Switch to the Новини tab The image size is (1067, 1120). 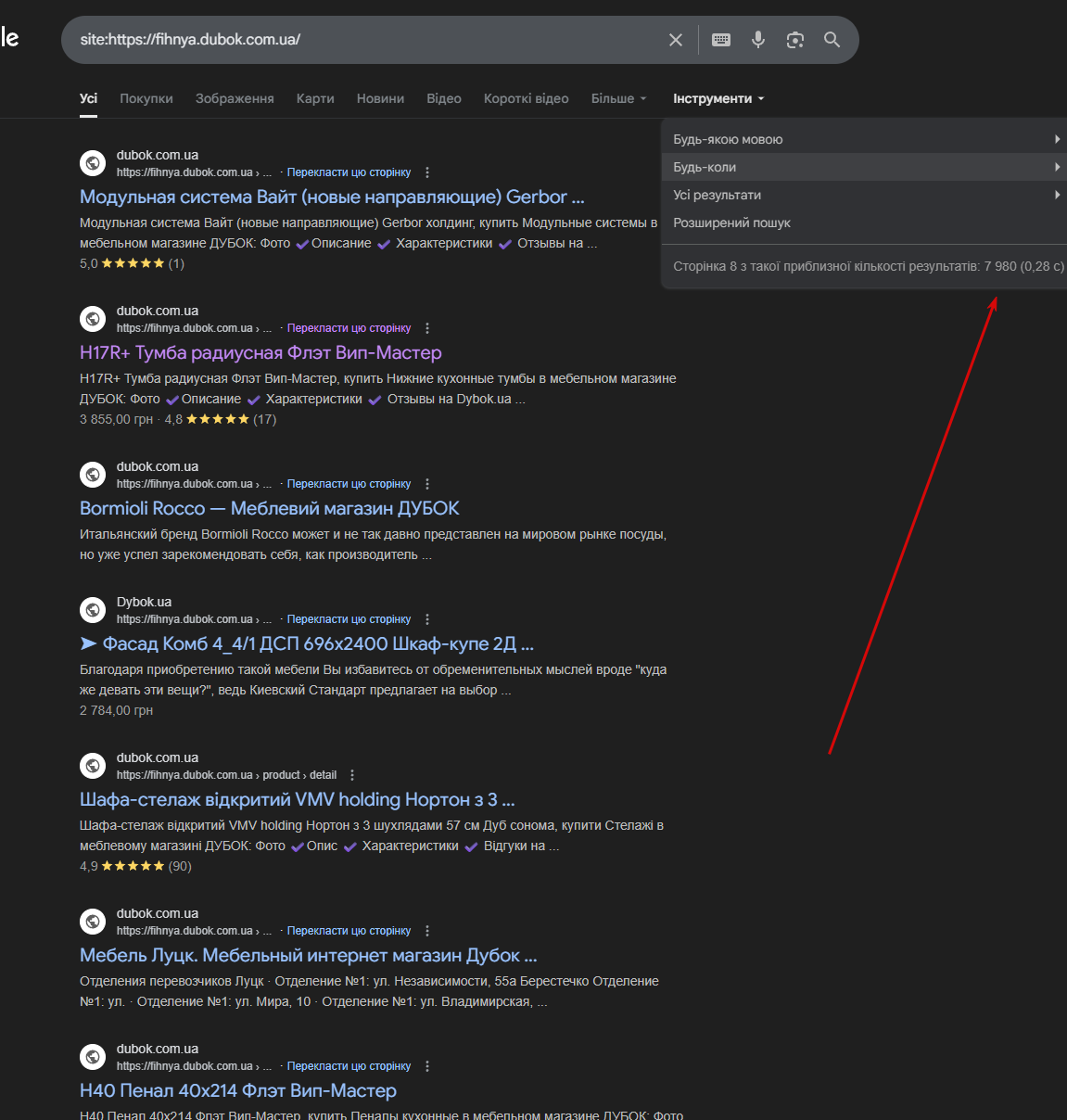(x=380, y=98)
